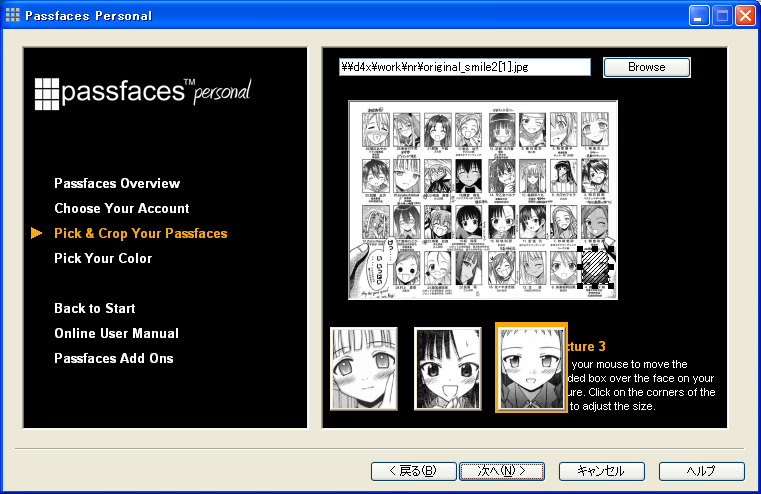The image size is (761, 494).
Task: Select the highlighted third passface thumbnail
Action: point(531,368)
